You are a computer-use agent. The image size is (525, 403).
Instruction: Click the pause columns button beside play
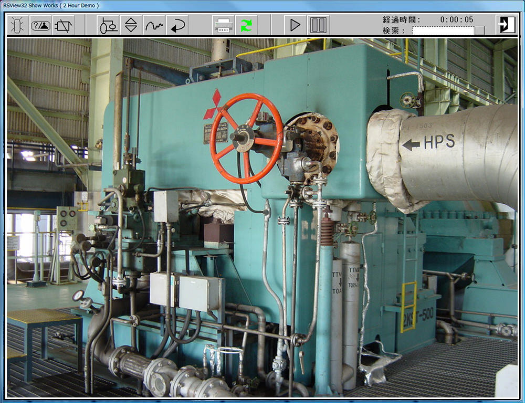click(x=318, y=25)
